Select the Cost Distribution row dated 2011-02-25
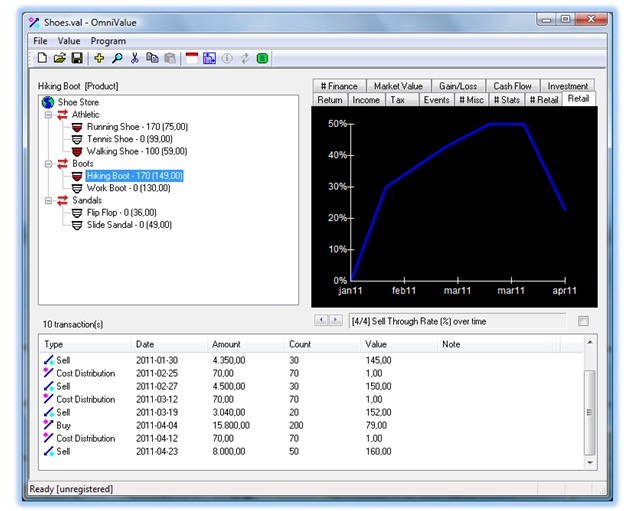The image size is (628, 511). tap(311, 373)
